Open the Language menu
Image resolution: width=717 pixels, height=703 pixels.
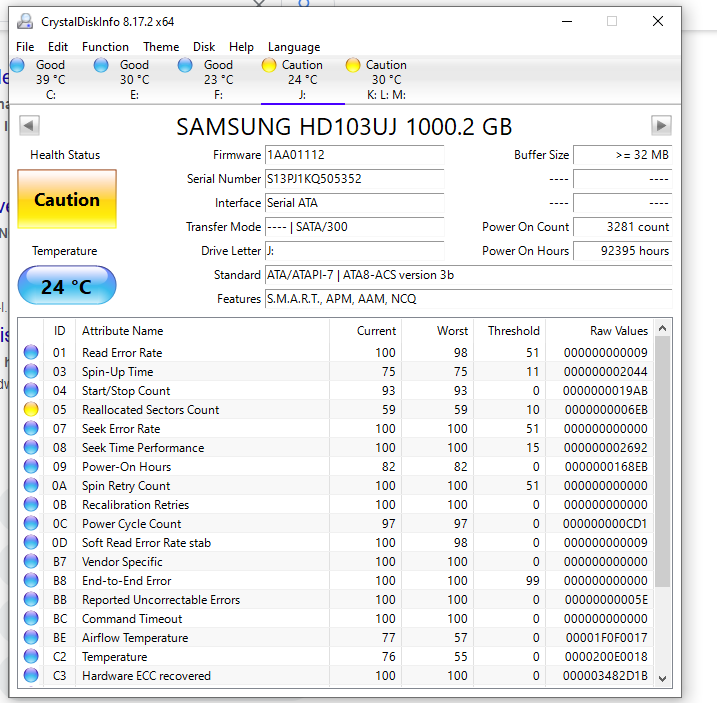294,47
